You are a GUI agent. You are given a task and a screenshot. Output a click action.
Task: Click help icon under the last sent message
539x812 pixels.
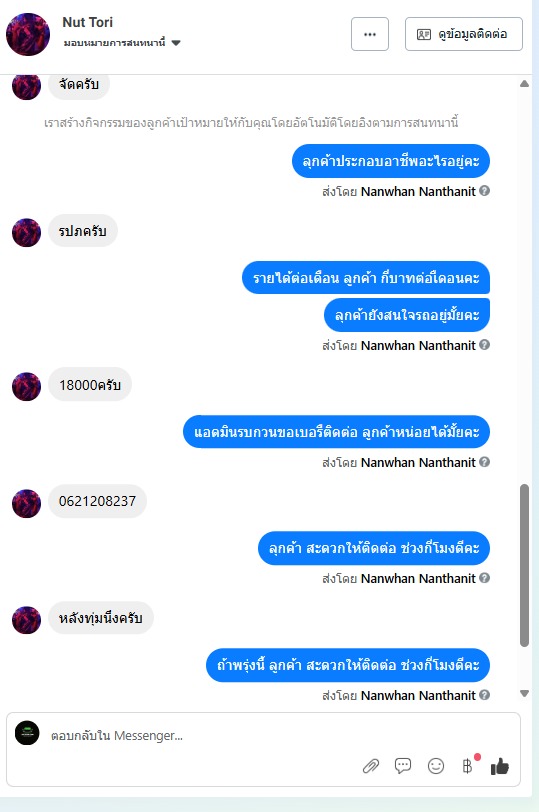tap(484, 694)
